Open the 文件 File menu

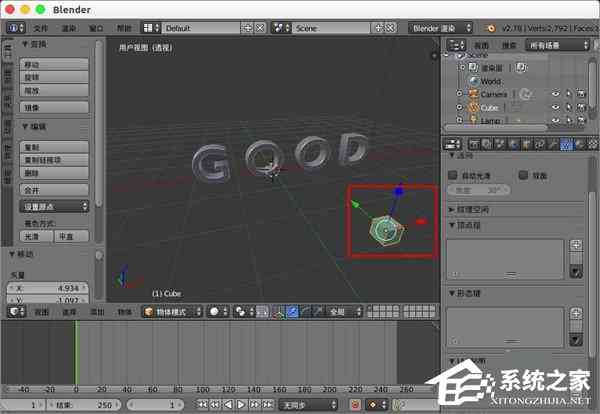[x=41, y=28]
